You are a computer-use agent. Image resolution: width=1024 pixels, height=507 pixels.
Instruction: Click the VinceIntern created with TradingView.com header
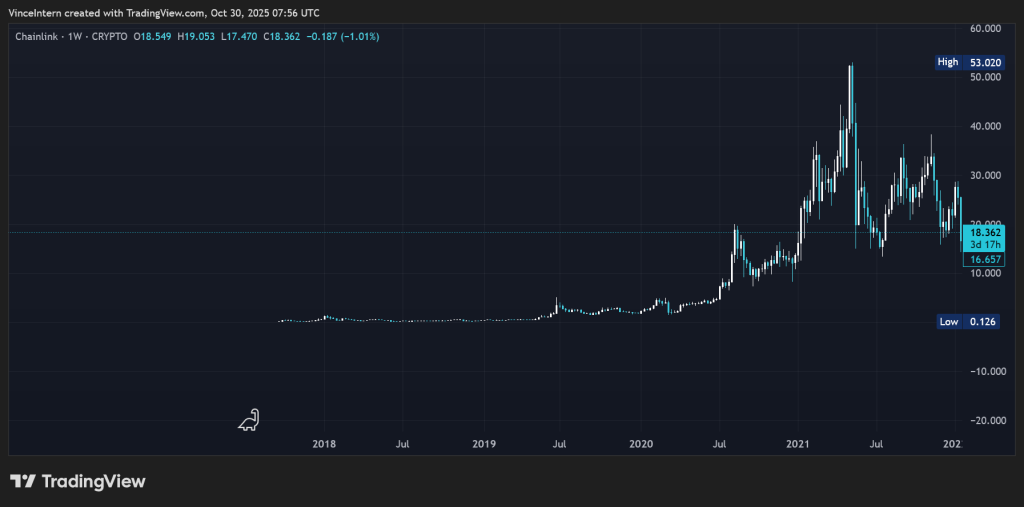coord(163,13)
